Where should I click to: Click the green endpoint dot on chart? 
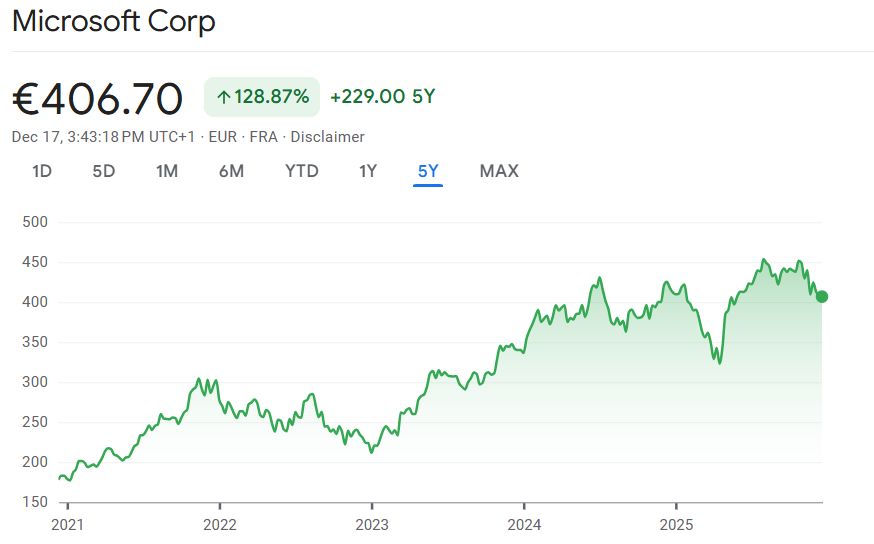[x=821, y=296]
